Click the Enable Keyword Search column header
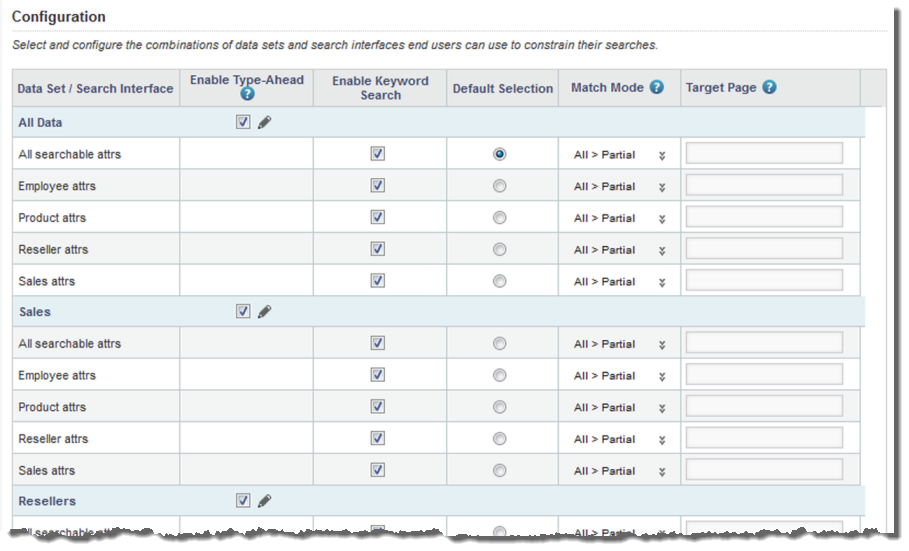909x551 pixels. (380, 88)
